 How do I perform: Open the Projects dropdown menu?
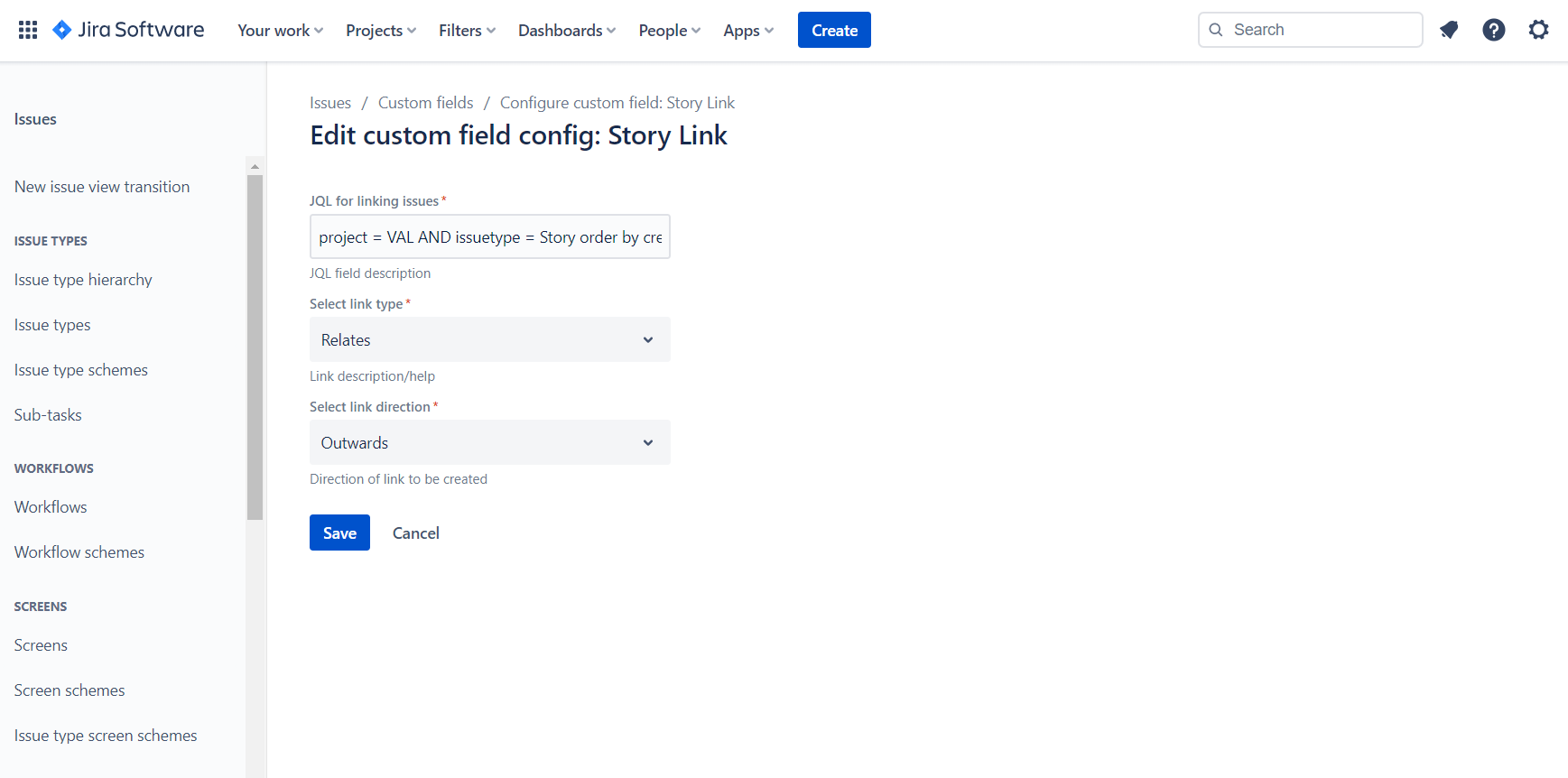coord(381,31)
